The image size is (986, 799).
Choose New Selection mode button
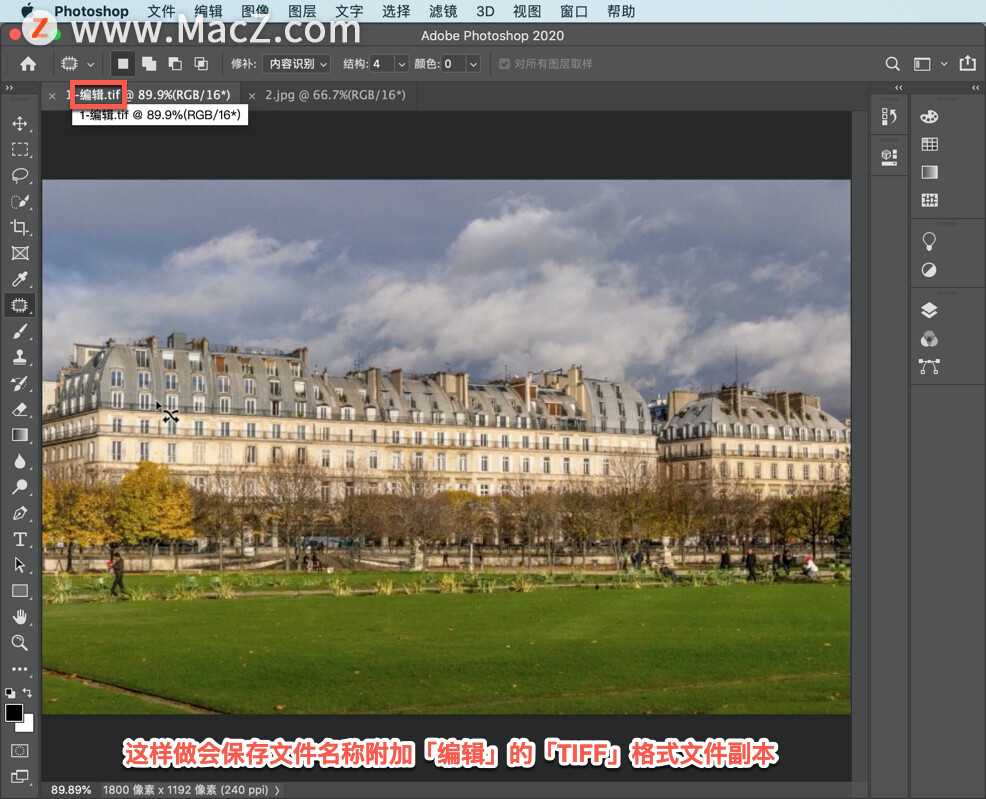(123, 63)
